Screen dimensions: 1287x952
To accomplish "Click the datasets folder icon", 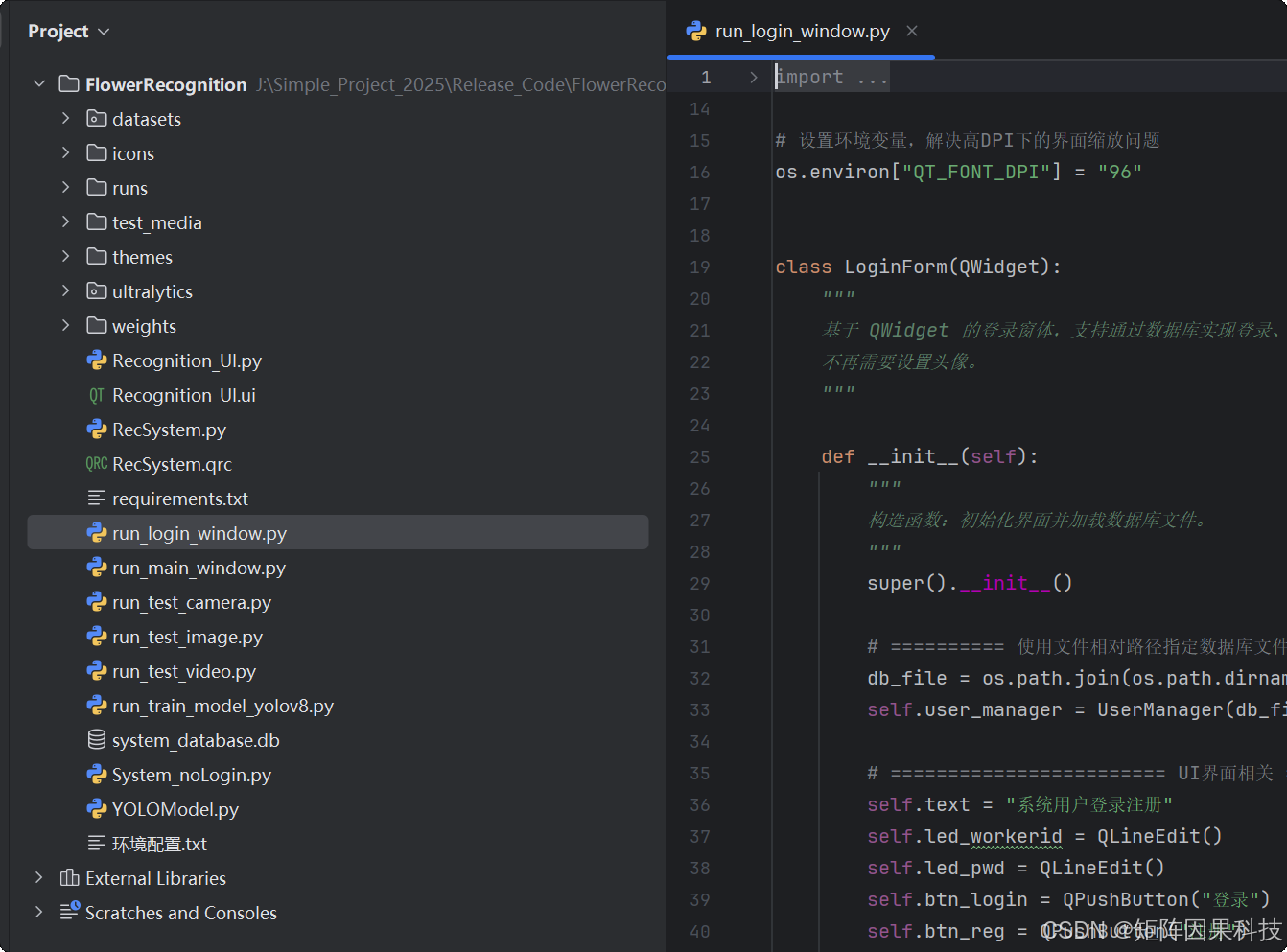I will point(96,119).
